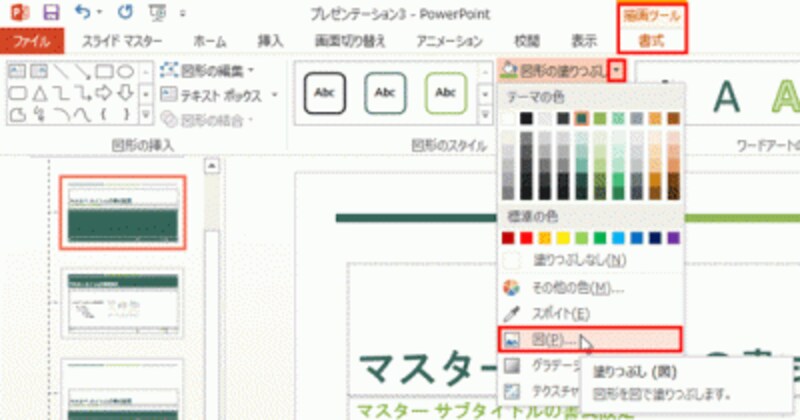The height and width of the screenshot is (420, 800).
Task: Pick the selected teal theme color swatch
Action: click(582, 118)
